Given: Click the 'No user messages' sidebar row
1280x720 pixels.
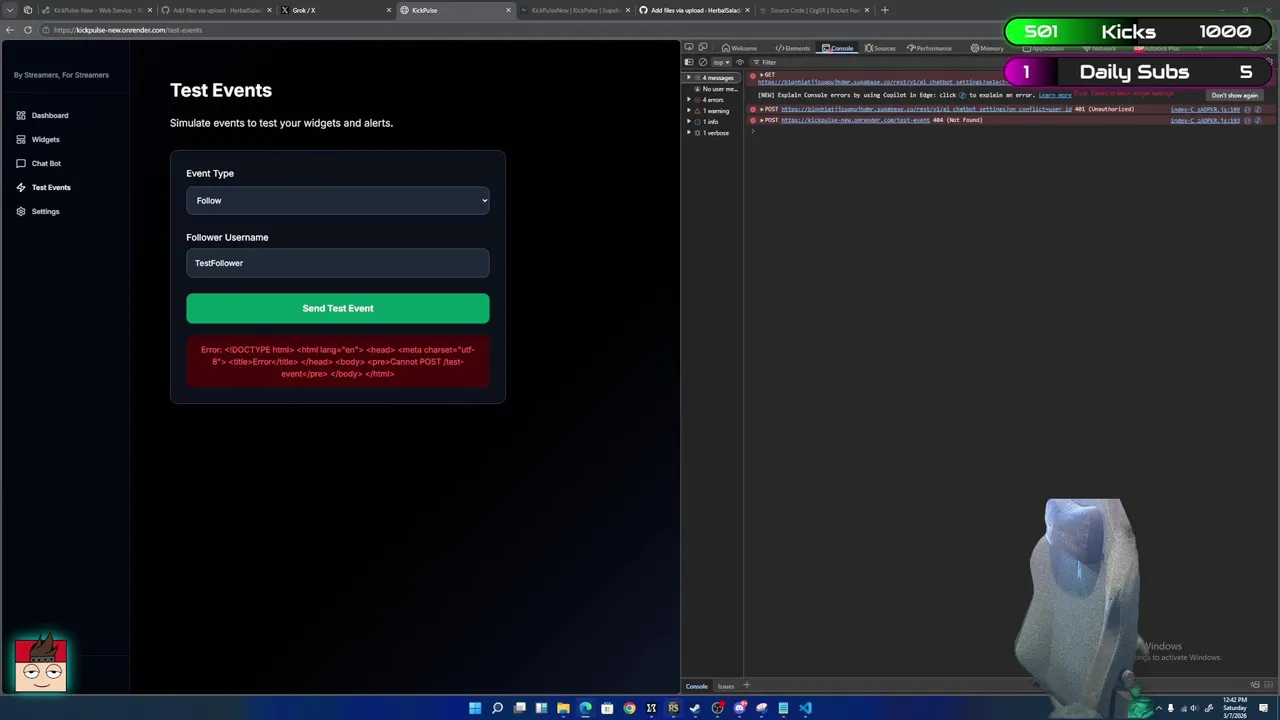Looking at the screenshot, I should point(715,89).
